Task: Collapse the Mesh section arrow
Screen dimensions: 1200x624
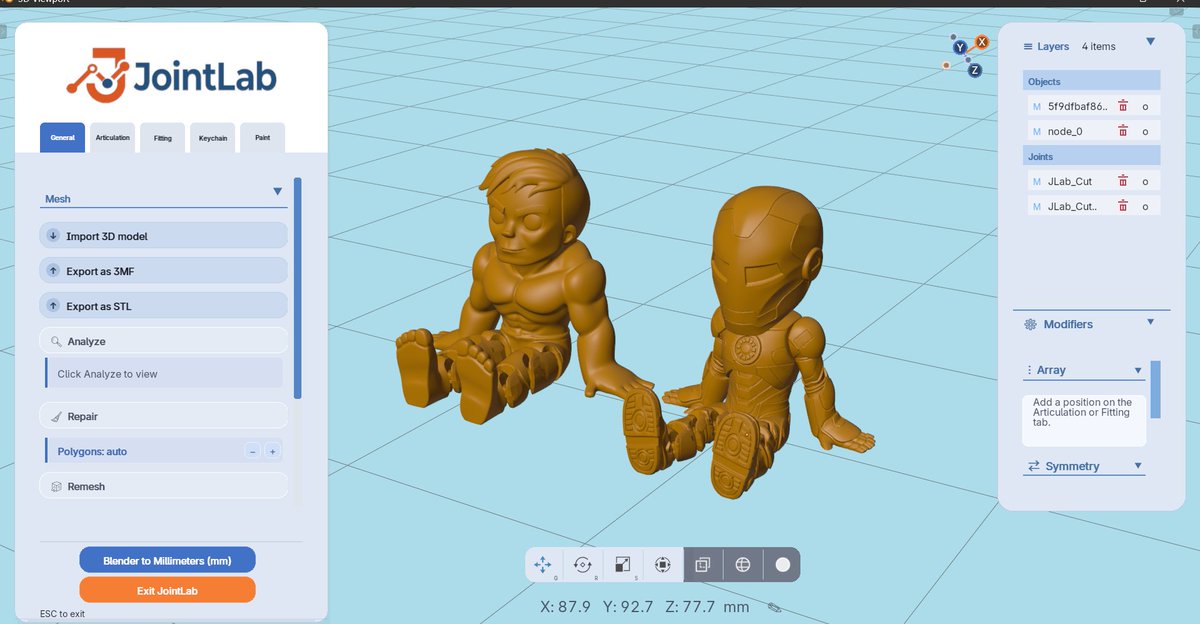Action: [x=278, y=192]
